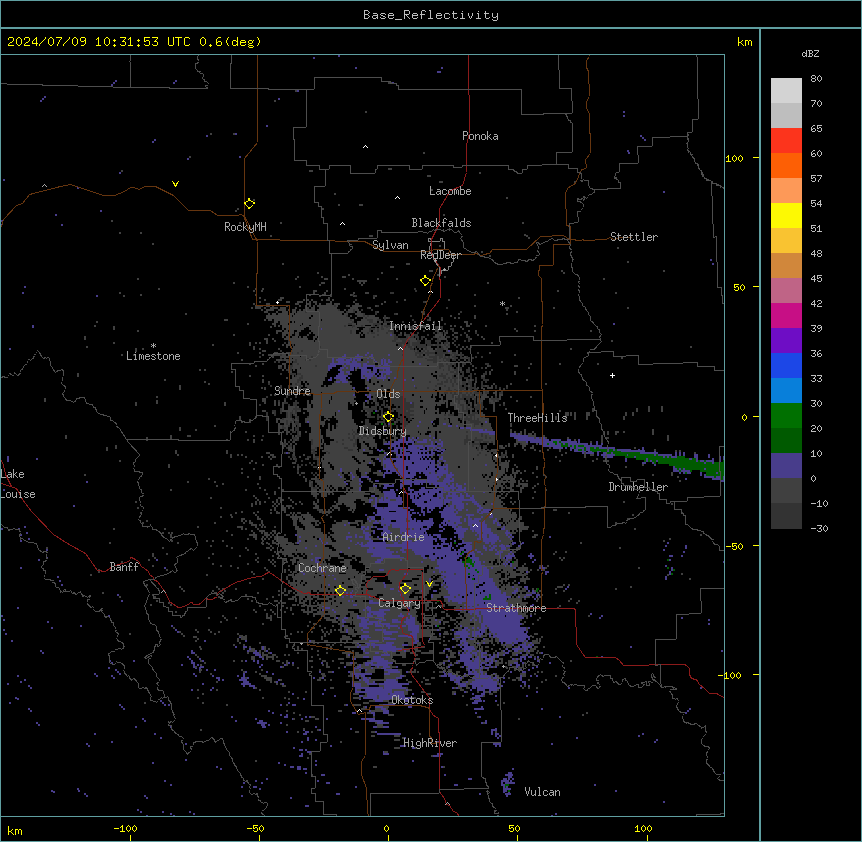Screen dimensions: 862x842
Task: Click the Airdrie city label
Action: (x=404, y=537)
